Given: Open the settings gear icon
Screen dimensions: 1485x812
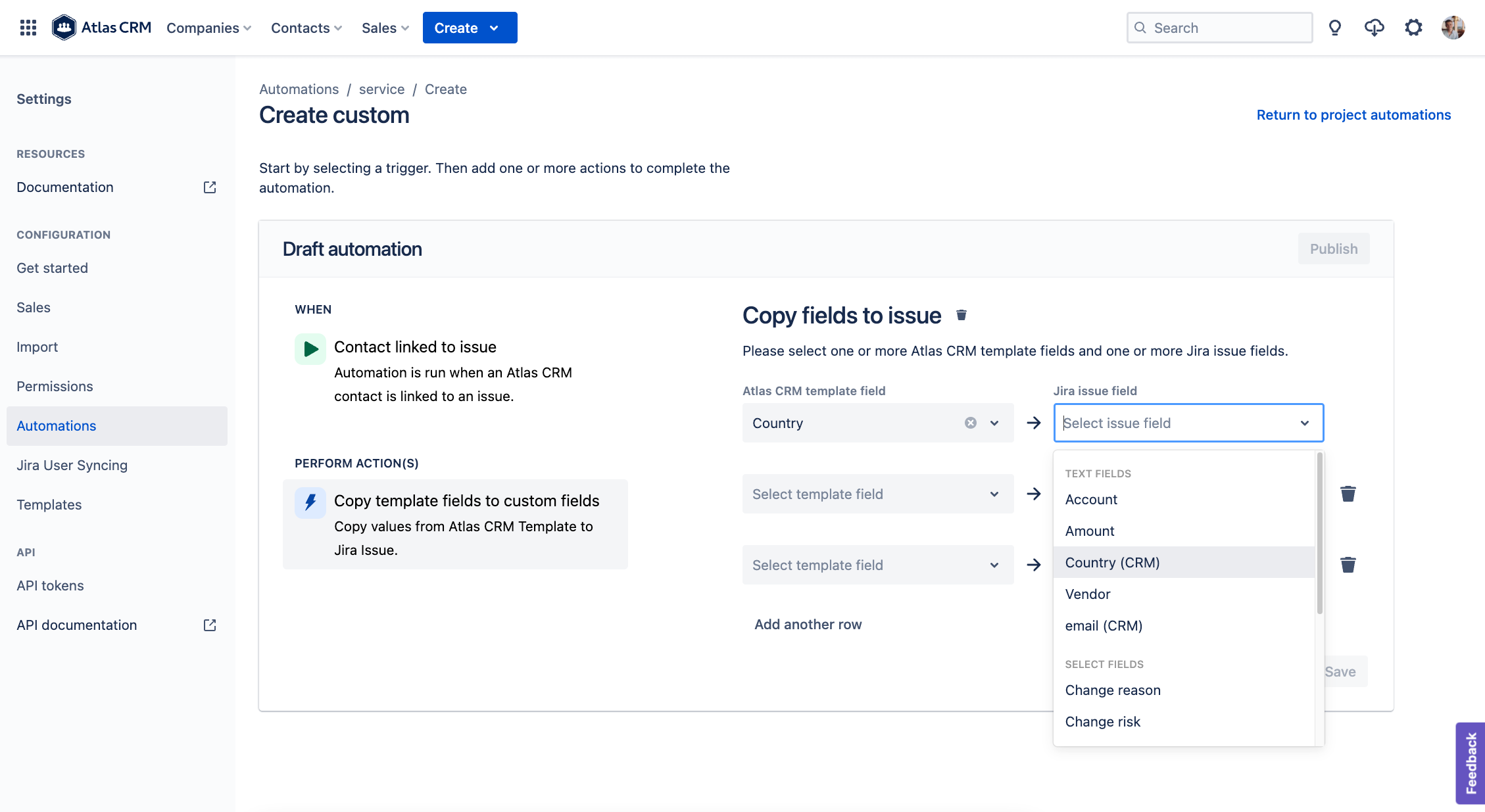Looking at the screenshot, I should 1413,27.
